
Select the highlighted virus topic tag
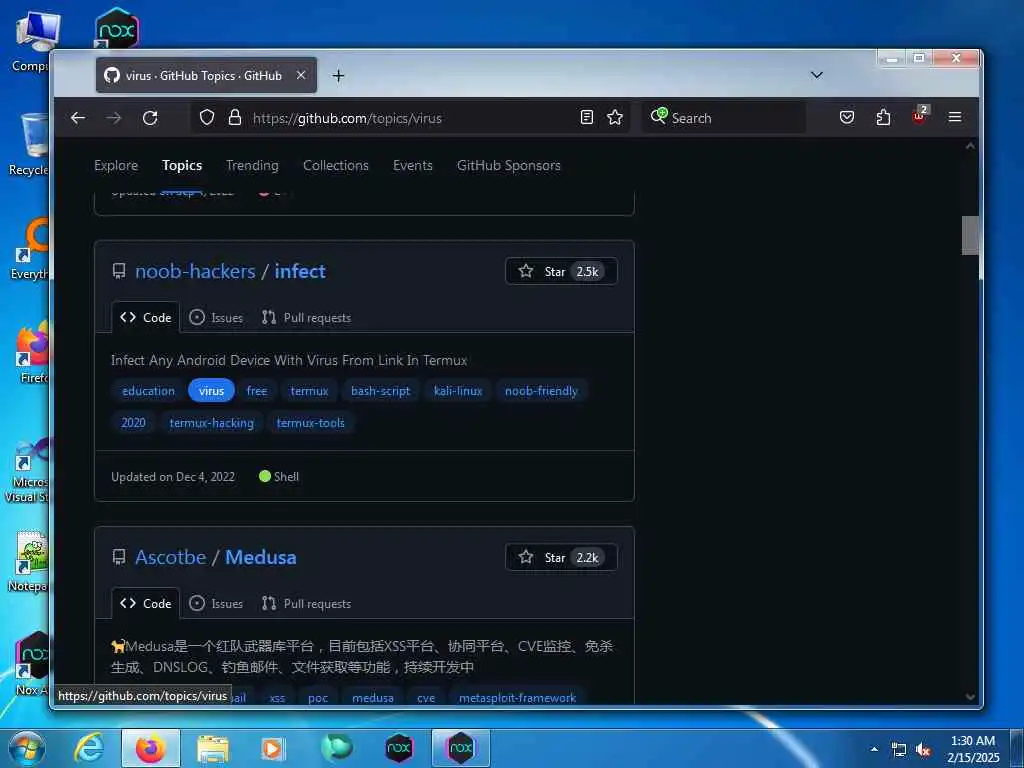(212, 391)
